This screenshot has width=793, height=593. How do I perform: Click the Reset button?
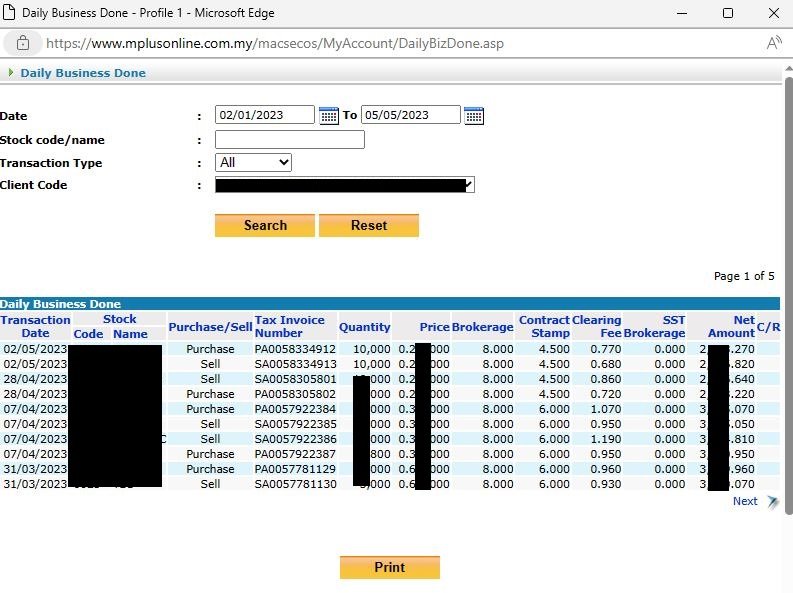pyautogui.click(x=369, y=225)
